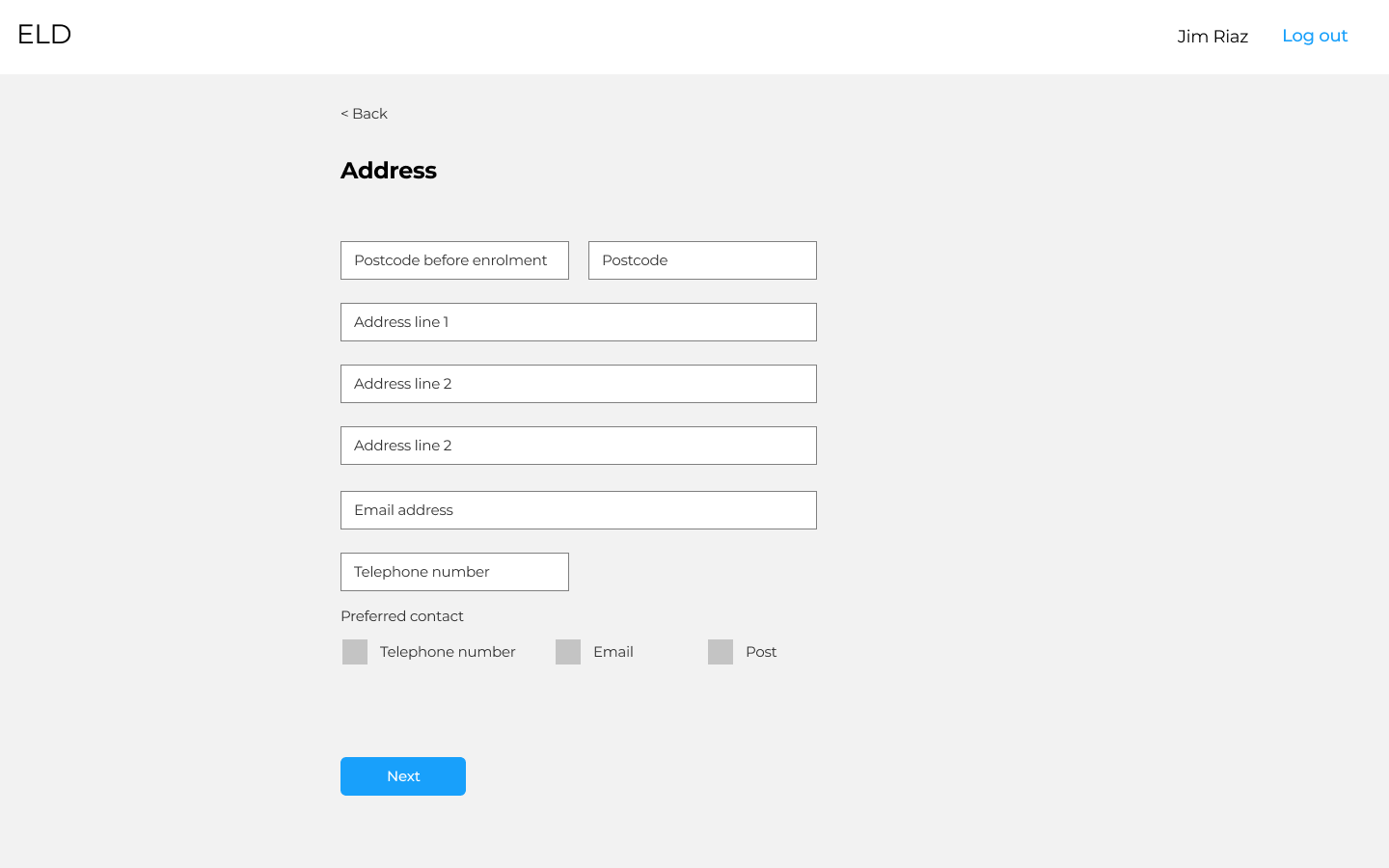Go back using the Back link
Screen dimensions: 1389x868
point(364,114)
